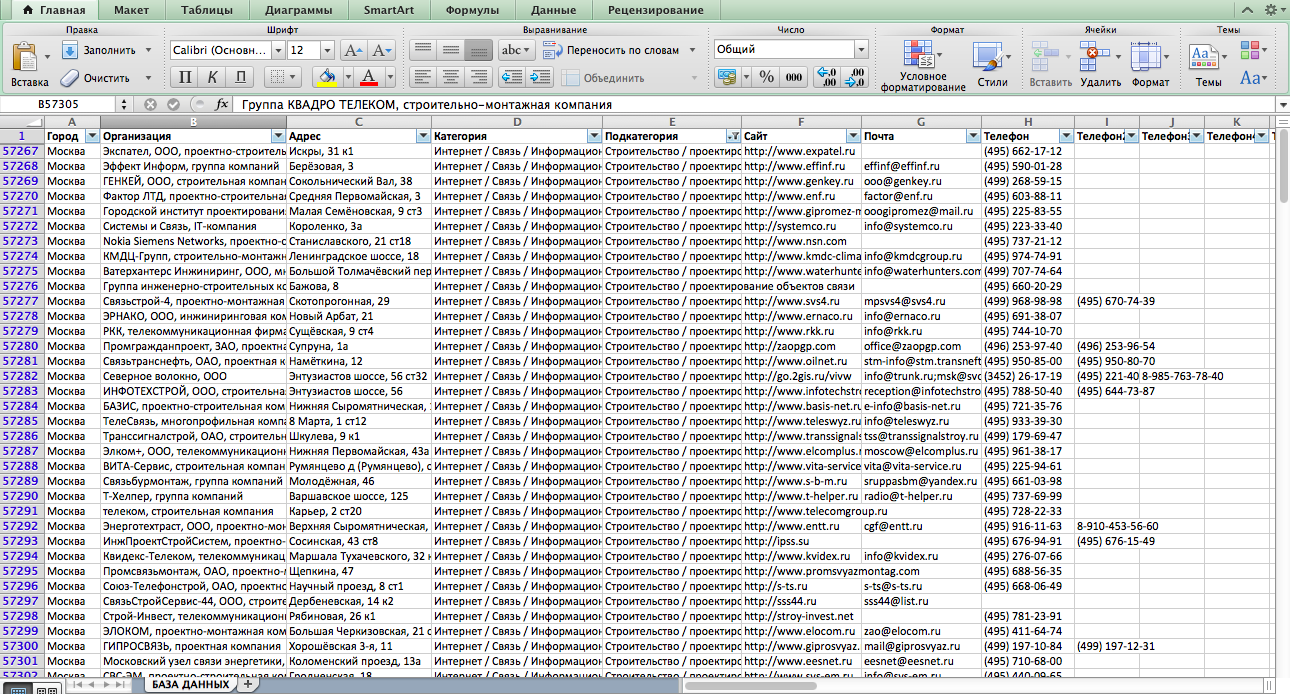Image resolution: width=1290 pixels, height=694 pixels.
Task: Click the Merge (Объединить) cells icon
Action: pyautogui.click(x=571, y=77)
